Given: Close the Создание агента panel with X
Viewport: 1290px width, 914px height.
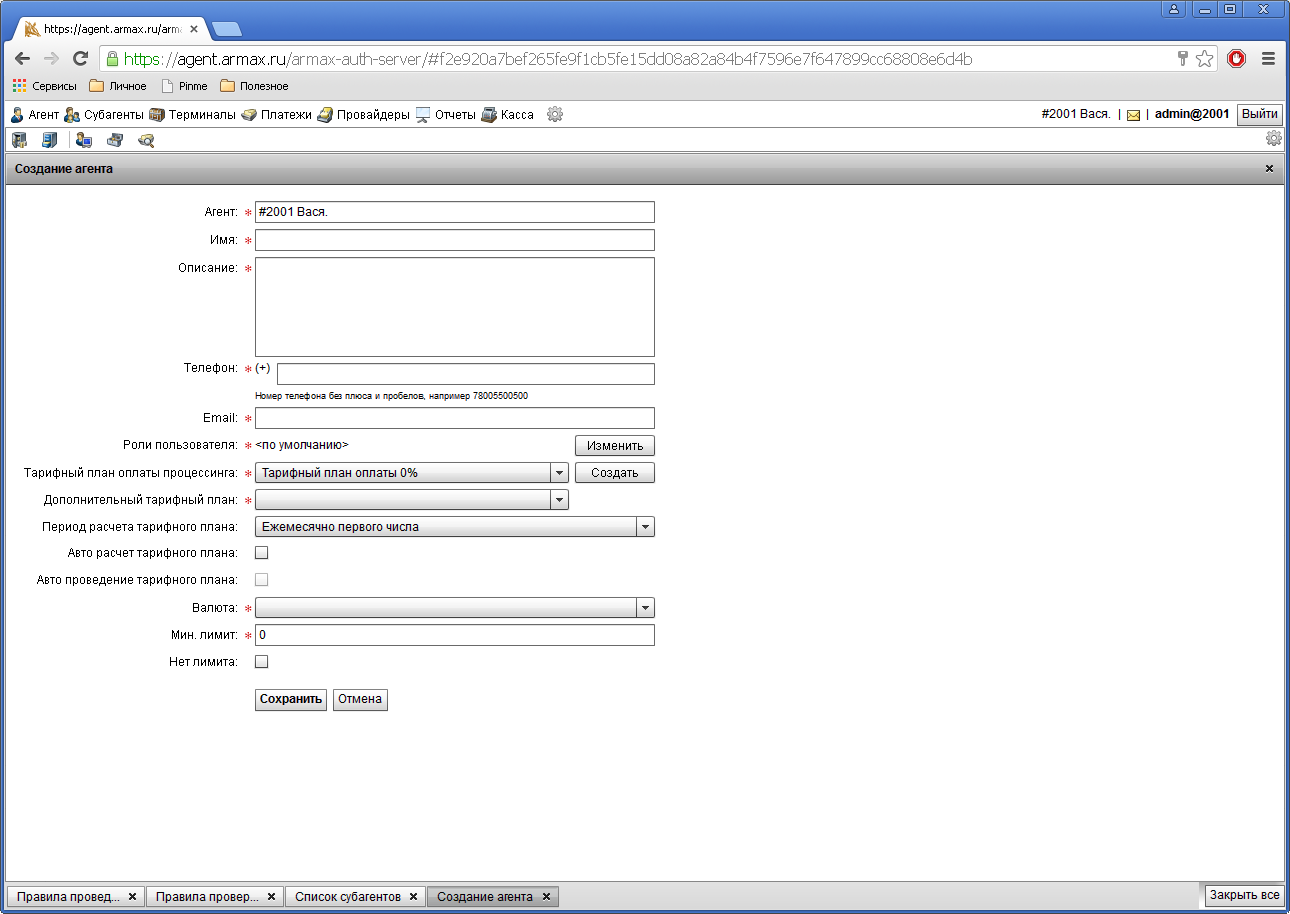Looking at the screenshot, I should point(1270,169).
